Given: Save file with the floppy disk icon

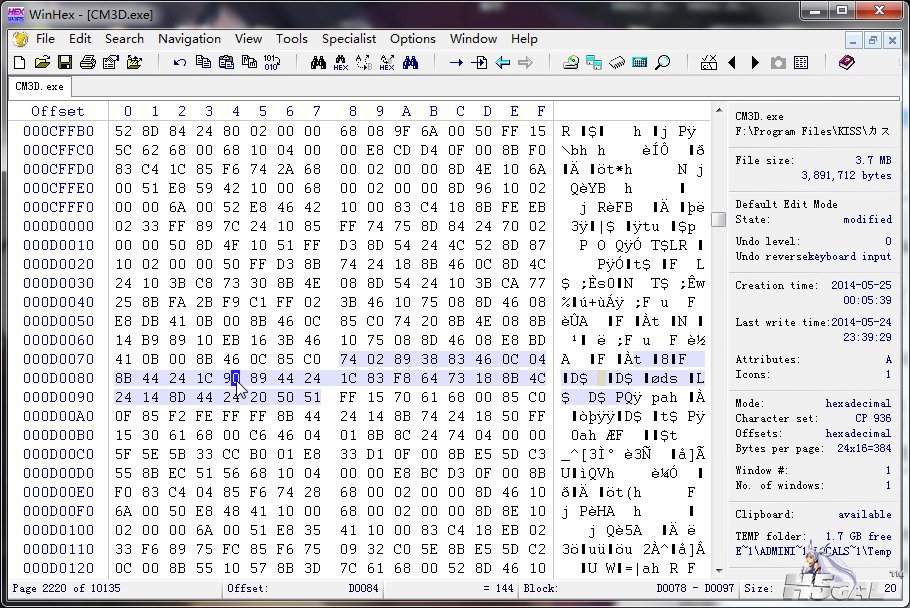Looking at the screenshot, I should [64, 63].
